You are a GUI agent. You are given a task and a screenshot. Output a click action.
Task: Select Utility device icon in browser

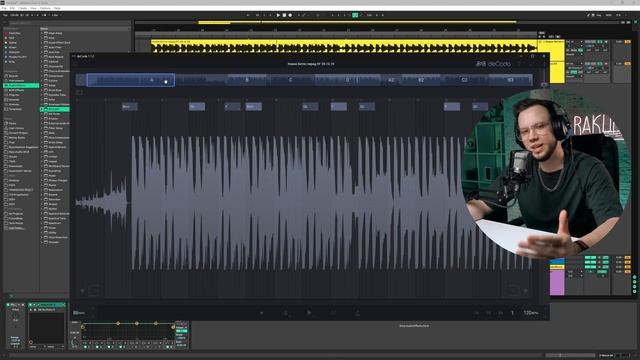pyautogui.click(x=46, y=232)
